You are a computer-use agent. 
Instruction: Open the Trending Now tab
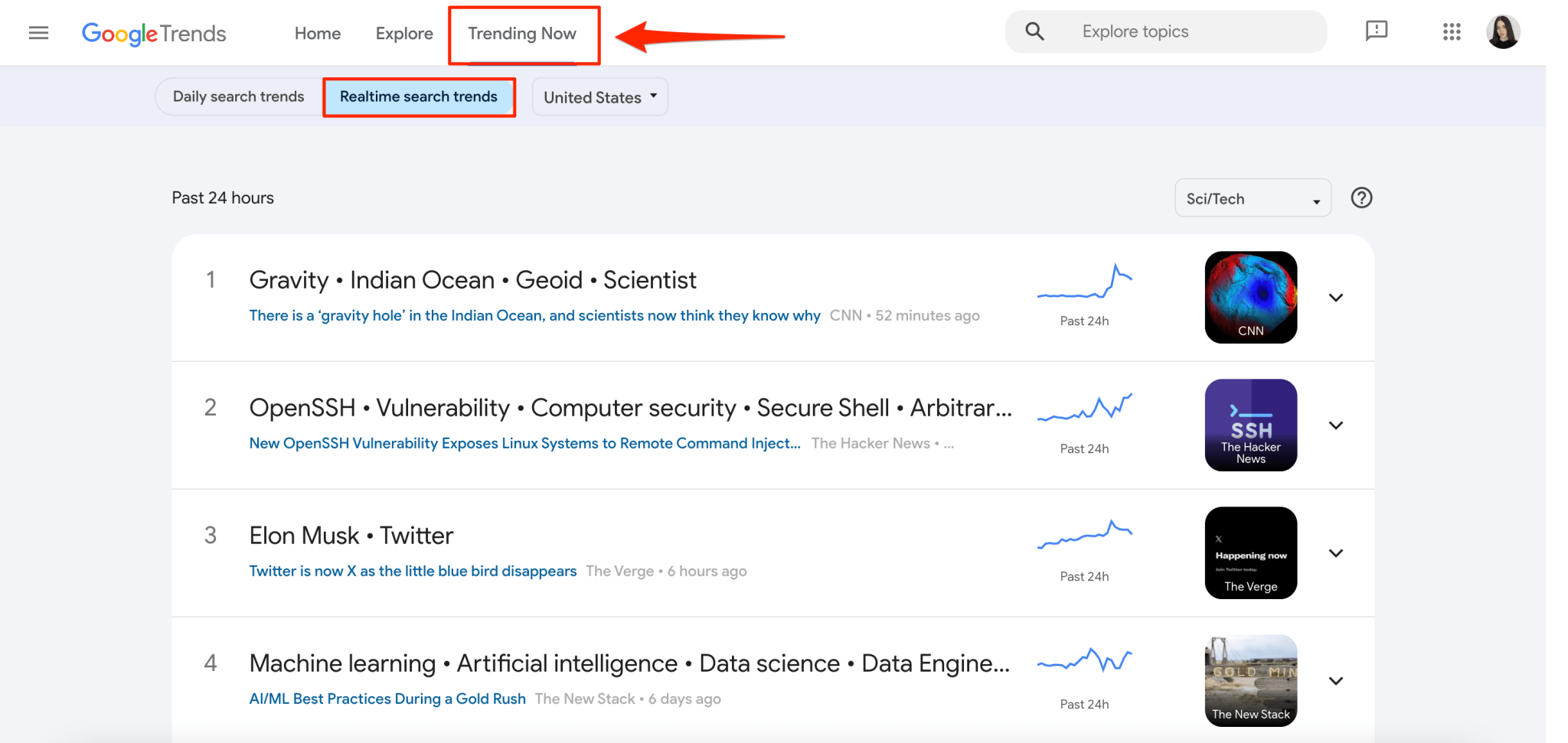coord(522,34)
